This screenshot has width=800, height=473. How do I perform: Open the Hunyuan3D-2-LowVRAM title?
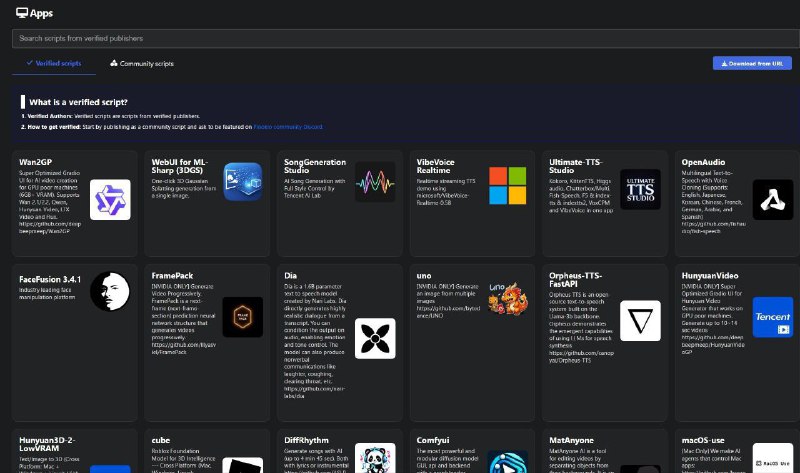point(47,444)
